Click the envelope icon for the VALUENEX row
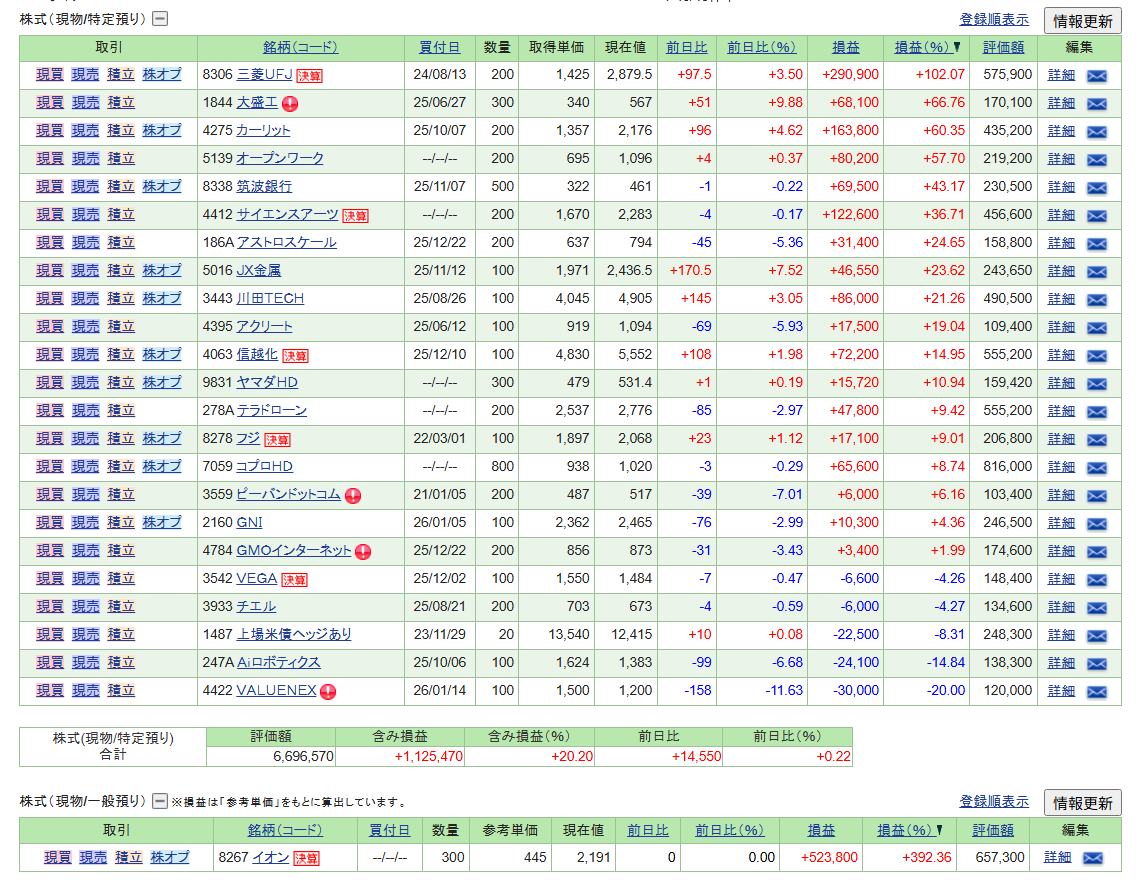Viewport: 1139px width, 888px height. coord(1096,691)
